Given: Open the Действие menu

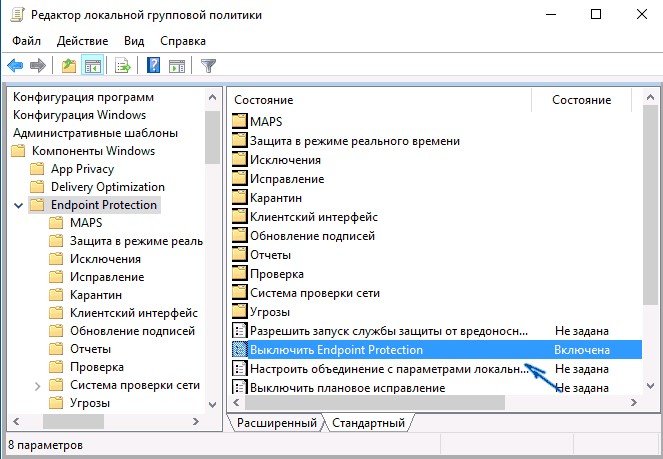Looking at the screenshot, I should pyautogui.click(x=81, y=41).
